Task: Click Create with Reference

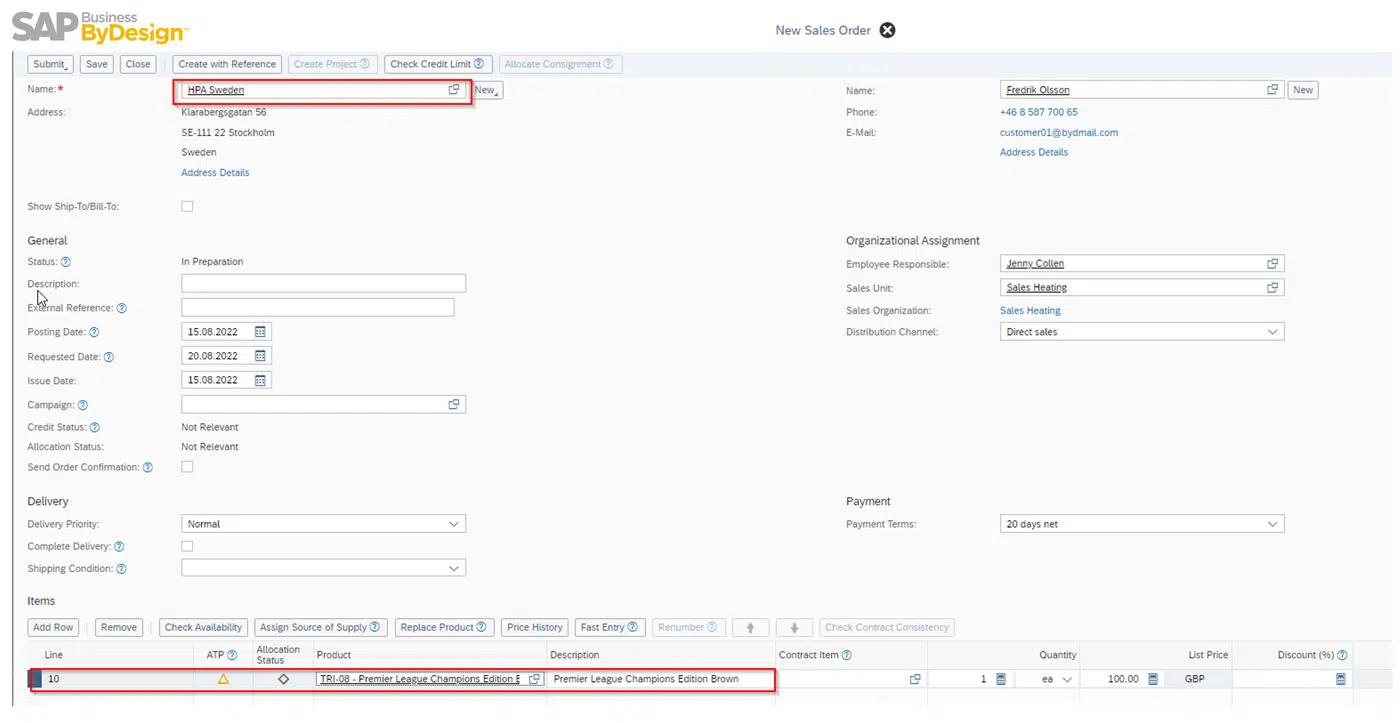Action: click(227, 64)
